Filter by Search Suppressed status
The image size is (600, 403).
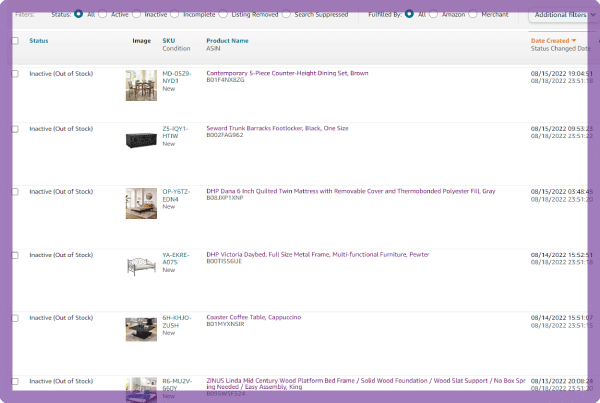point(287,15)
